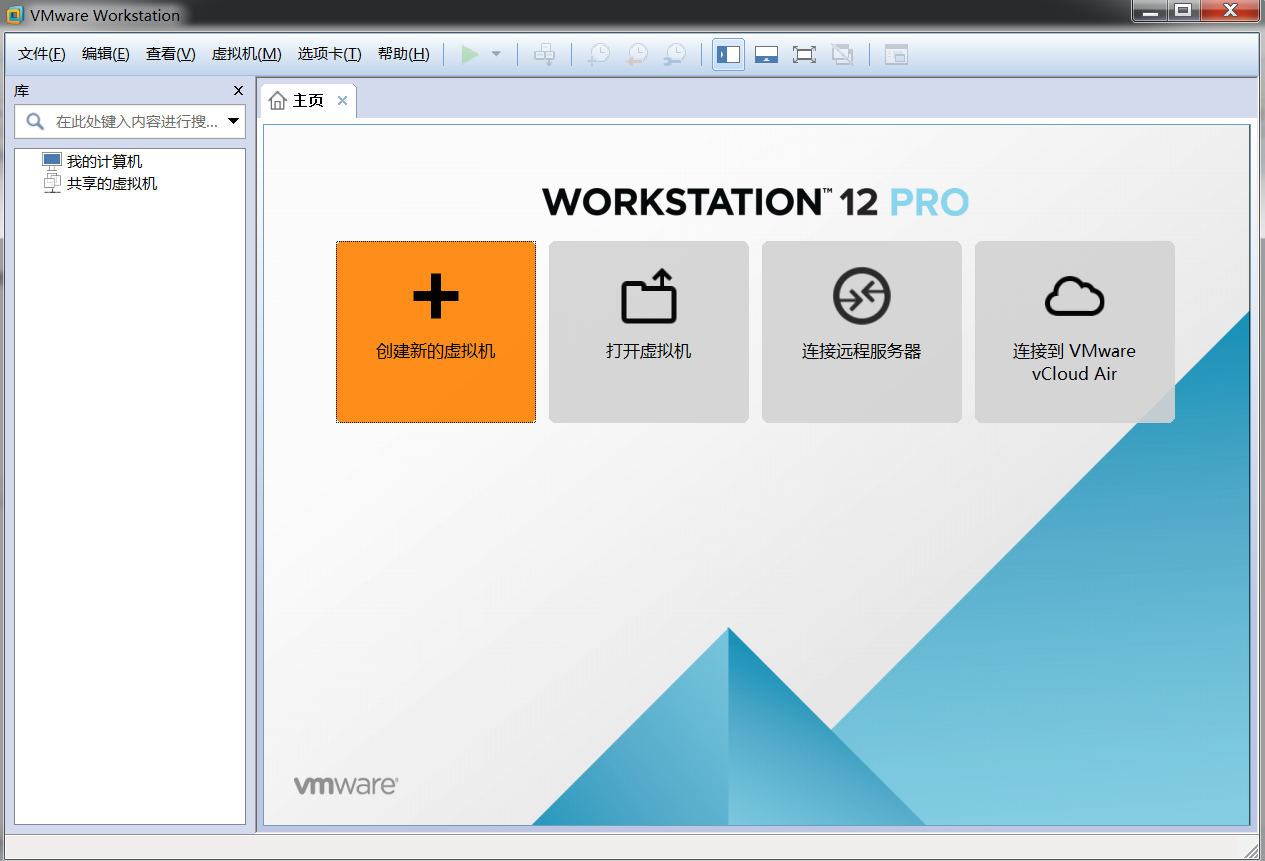The image size is (1265, 861).
Task: Click the 打开虚拟机 open VM tile
Action: pyautogui.click(x=648, y=331)
